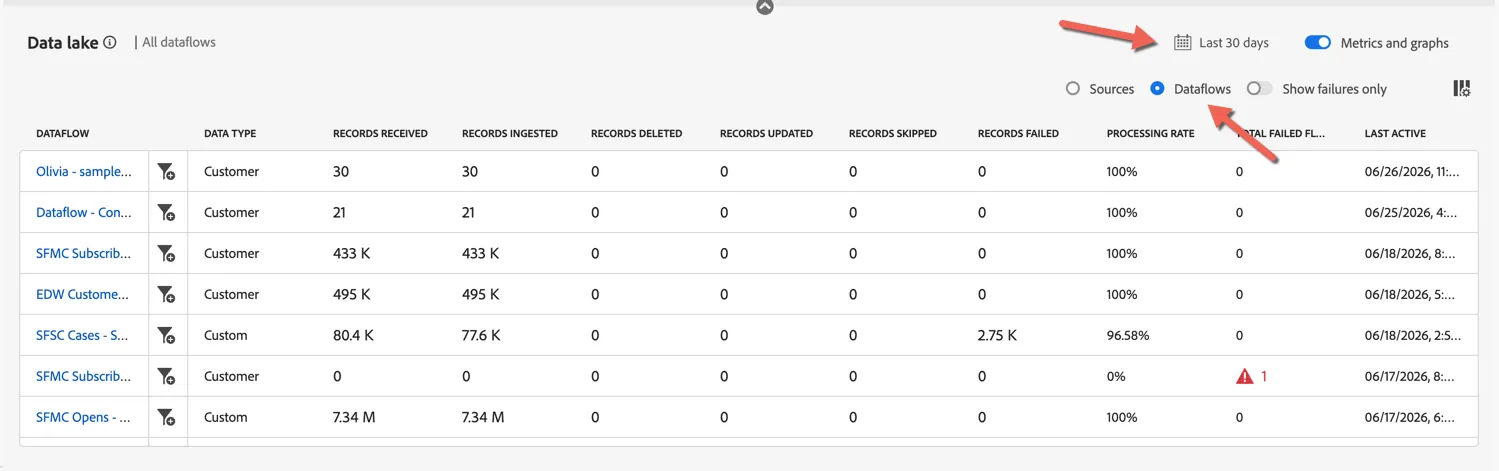The width and height of the screenshot is (1499, 471).
Task: Sort by the Dataflow column header
Action: pyautogui.click(x=63, y=134)
